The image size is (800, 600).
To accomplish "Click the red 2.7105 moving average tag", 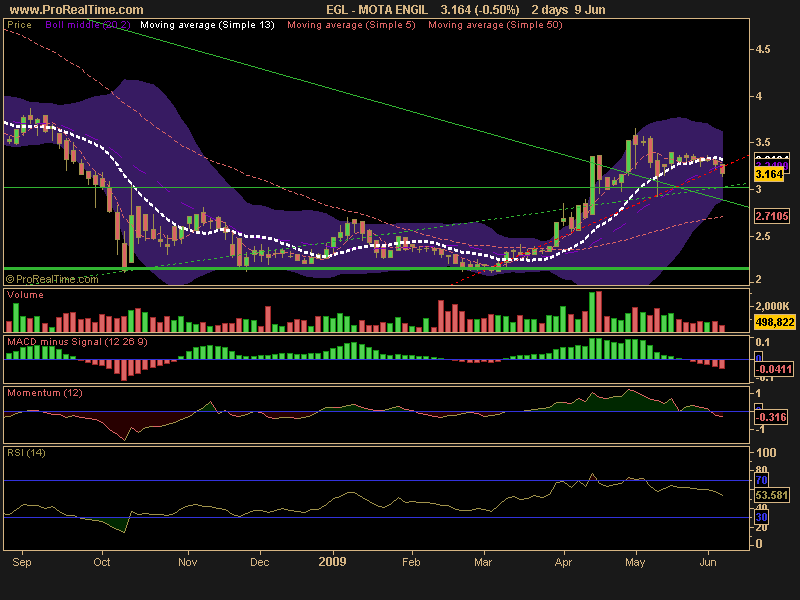I will (x=770, y=216).
